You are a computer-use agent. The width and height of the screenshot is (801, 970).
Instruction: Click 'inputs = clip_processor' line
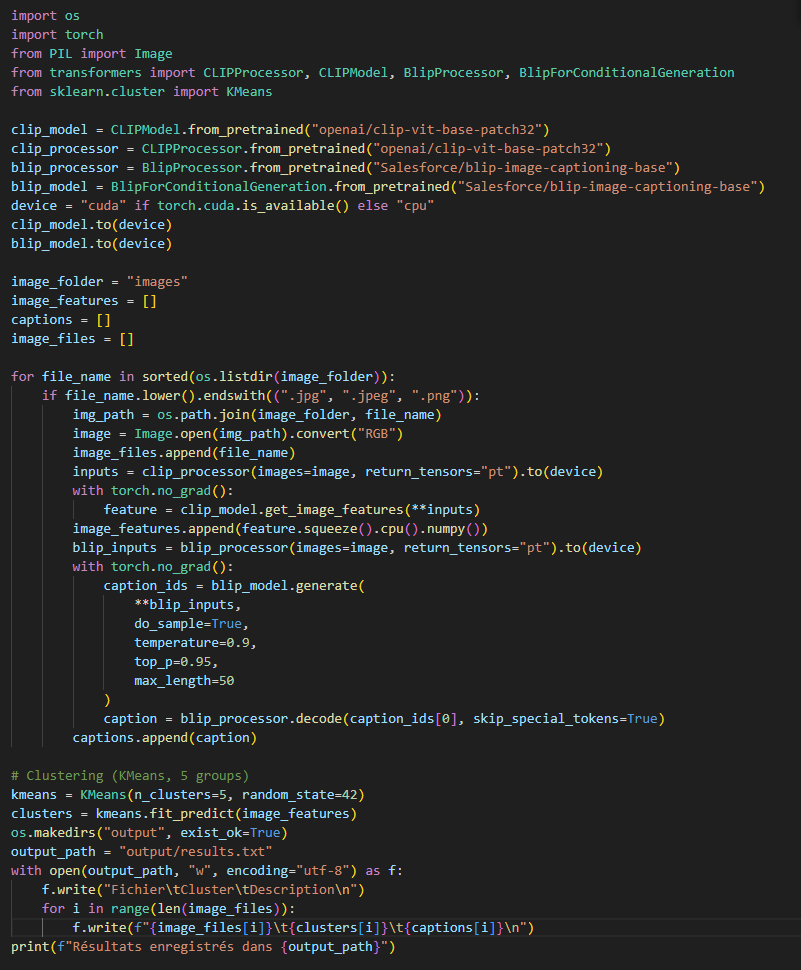338,472
